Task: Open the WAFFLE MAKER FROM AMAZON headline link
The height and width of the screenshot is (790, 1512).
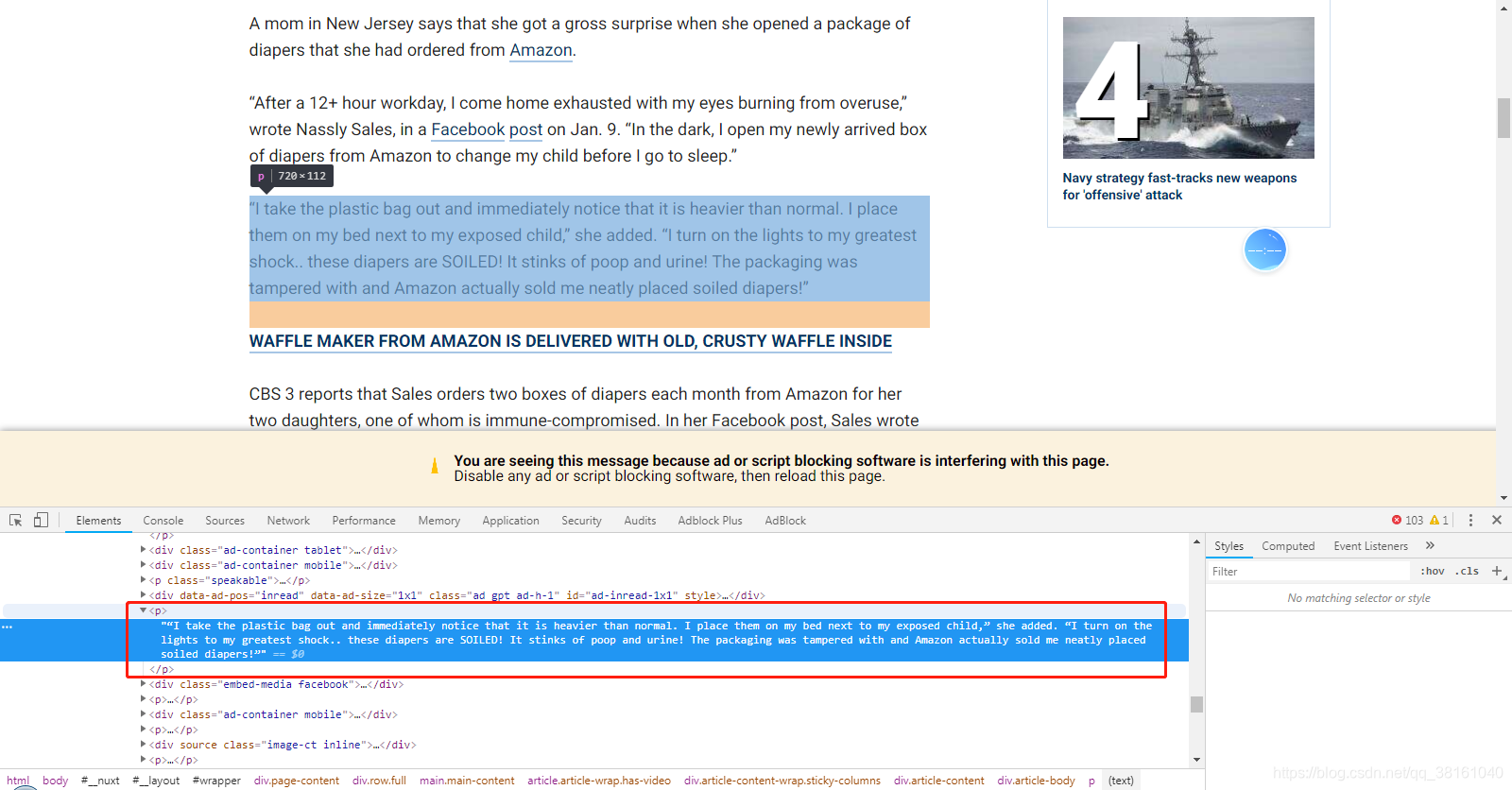Action: 571,341
